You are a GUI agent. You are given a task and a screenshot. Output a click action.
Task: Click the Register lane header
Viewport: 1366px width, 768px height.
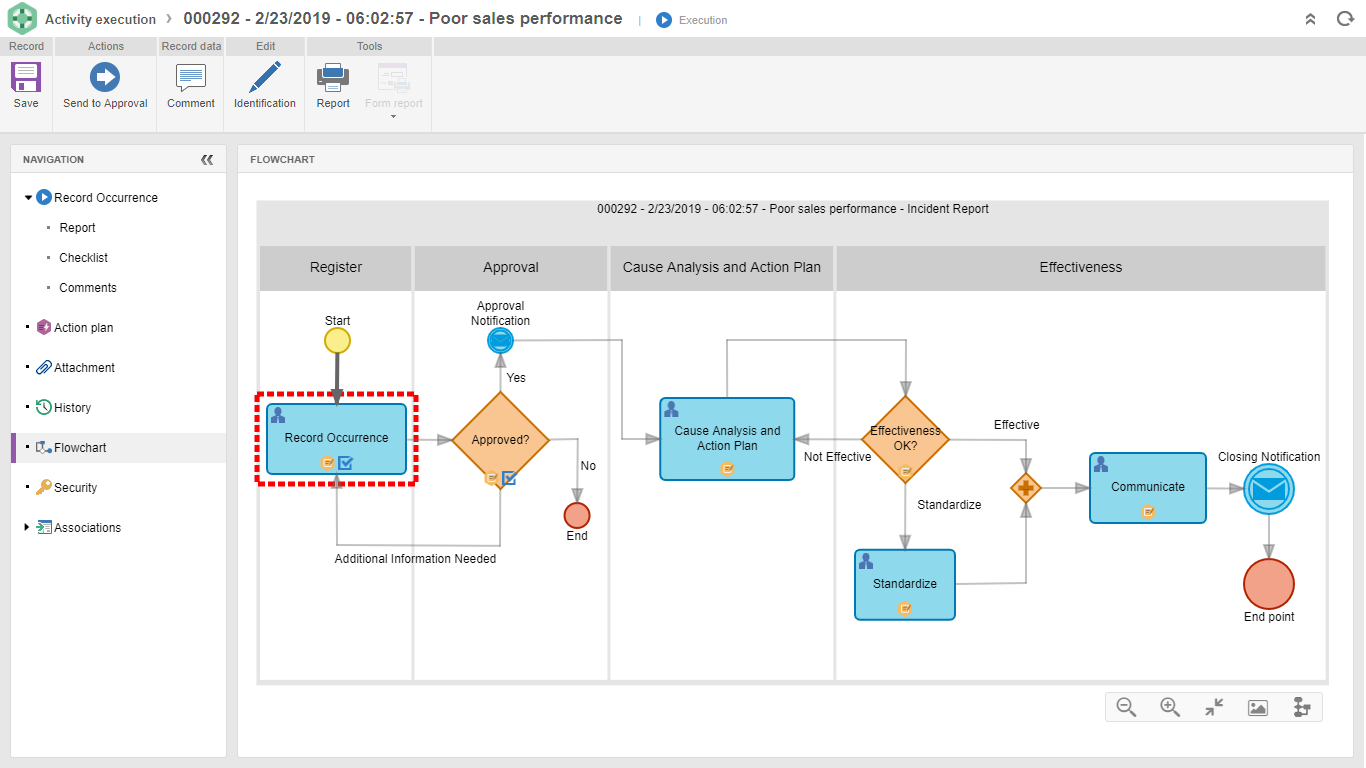point(336,268)
